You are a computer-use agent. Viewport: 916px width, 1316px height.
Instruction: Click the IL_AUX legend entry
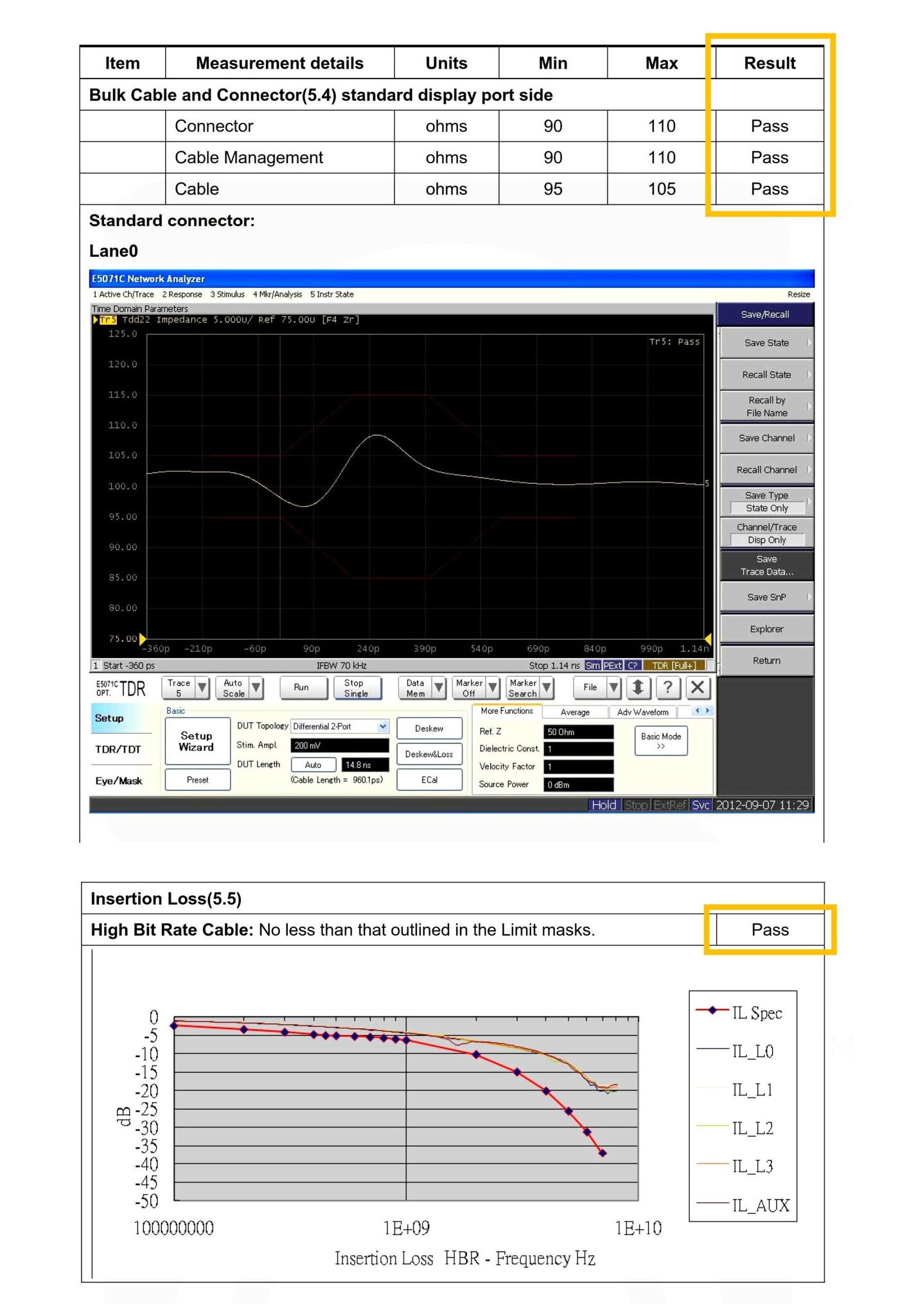[x=743, y=1205]
